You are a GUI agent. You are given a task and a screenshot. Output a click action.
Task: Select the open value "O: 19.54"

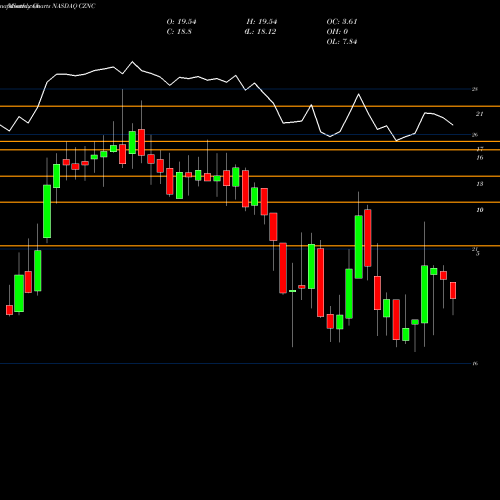pyautogui.click(x=181, y=22)
